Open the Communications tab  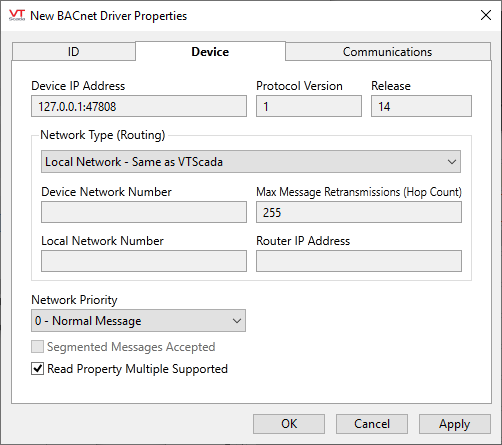click(x=388, y=52)
